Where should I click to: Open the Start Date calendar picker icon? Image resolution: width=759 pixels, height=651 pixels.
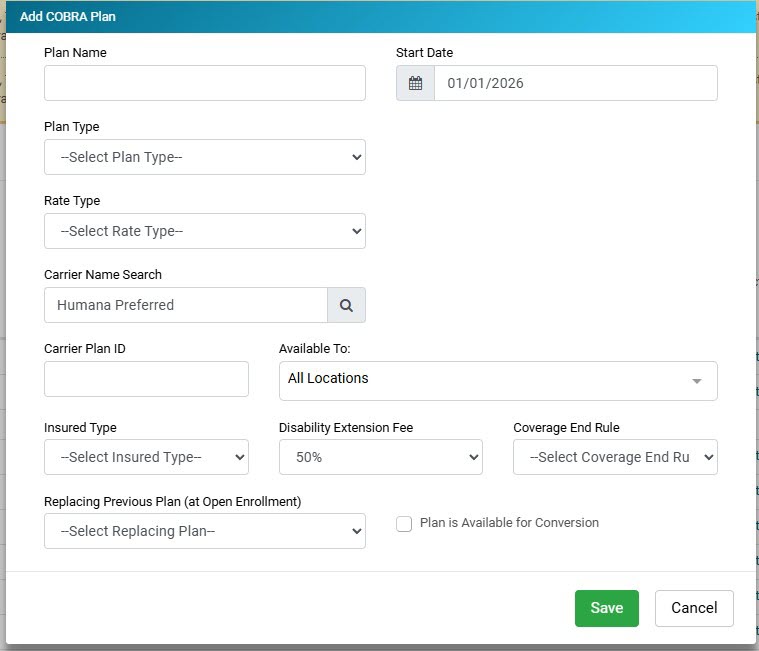(x=415, y=83)
